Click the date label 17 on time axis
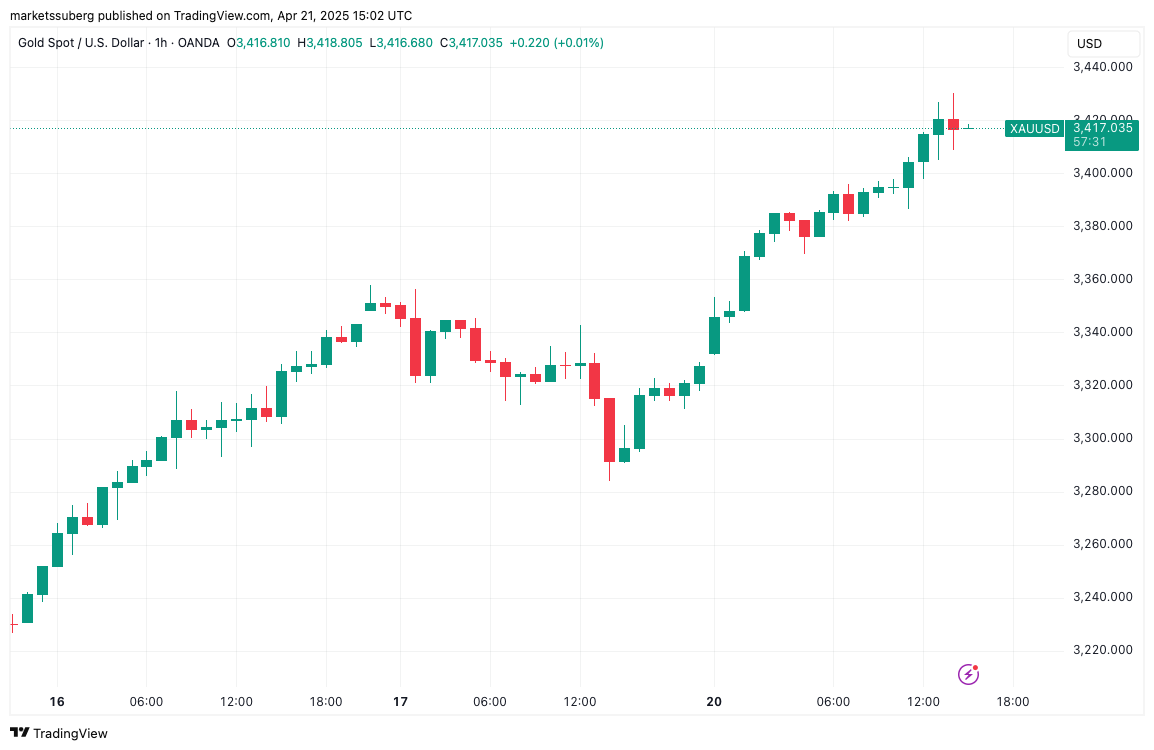The width and height of the screenshot is (1154, 750). pos(400,702)
